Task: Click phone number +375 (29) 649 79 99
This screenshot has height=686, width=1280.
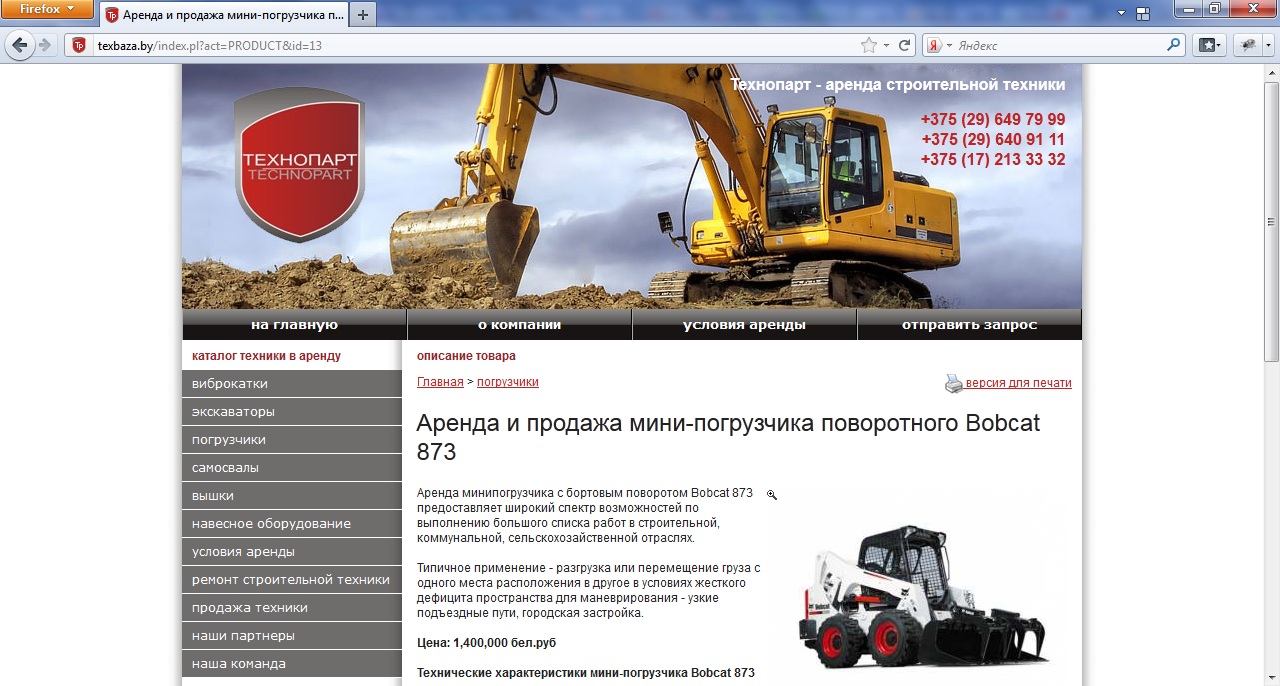Action: pyautogui.click(x=993, y=119)
